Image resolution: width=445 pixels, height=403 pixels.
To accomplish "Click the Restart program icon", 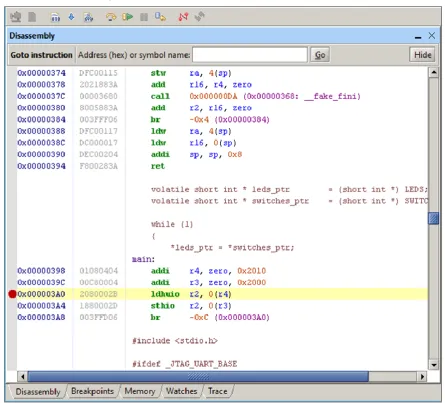I will [x=160, y=17].
